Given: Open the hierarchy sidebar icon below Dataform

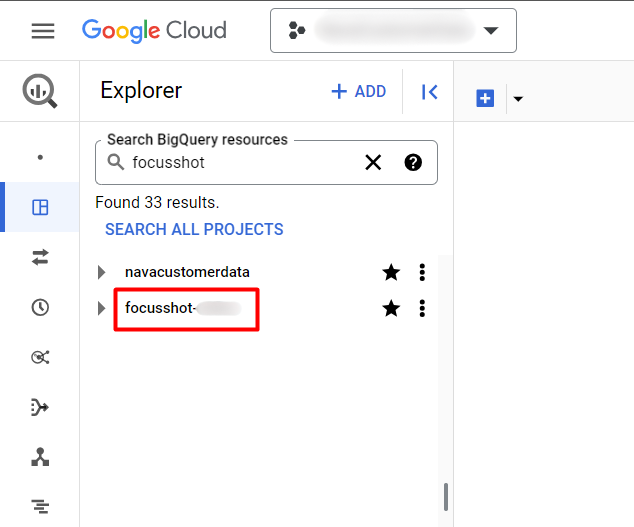Looking at the screenshot, I should pyautogui.click(x=40, y=457).
